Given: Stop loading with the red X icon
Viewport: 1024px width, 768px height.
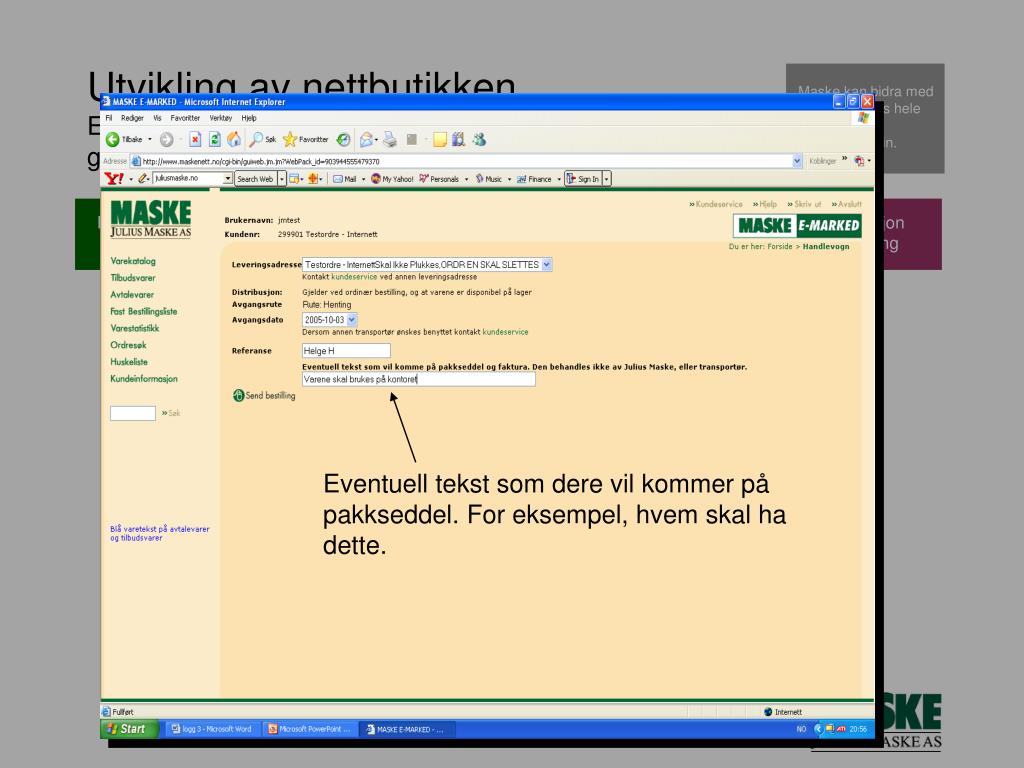Looking at the screenshot, I should tap(195, 139).
